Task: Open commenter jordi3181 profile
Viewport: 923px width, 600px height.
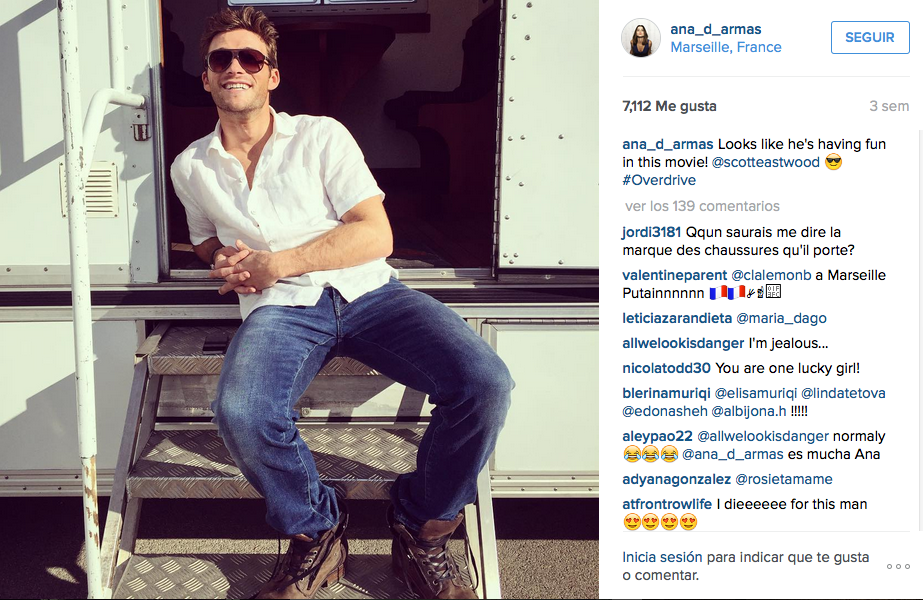Action: 652,233
